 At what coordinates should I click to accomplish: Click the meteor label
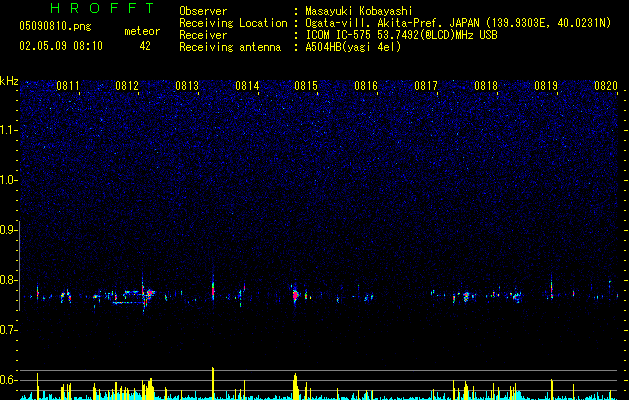pyautogui.click(x=142, y=31)
